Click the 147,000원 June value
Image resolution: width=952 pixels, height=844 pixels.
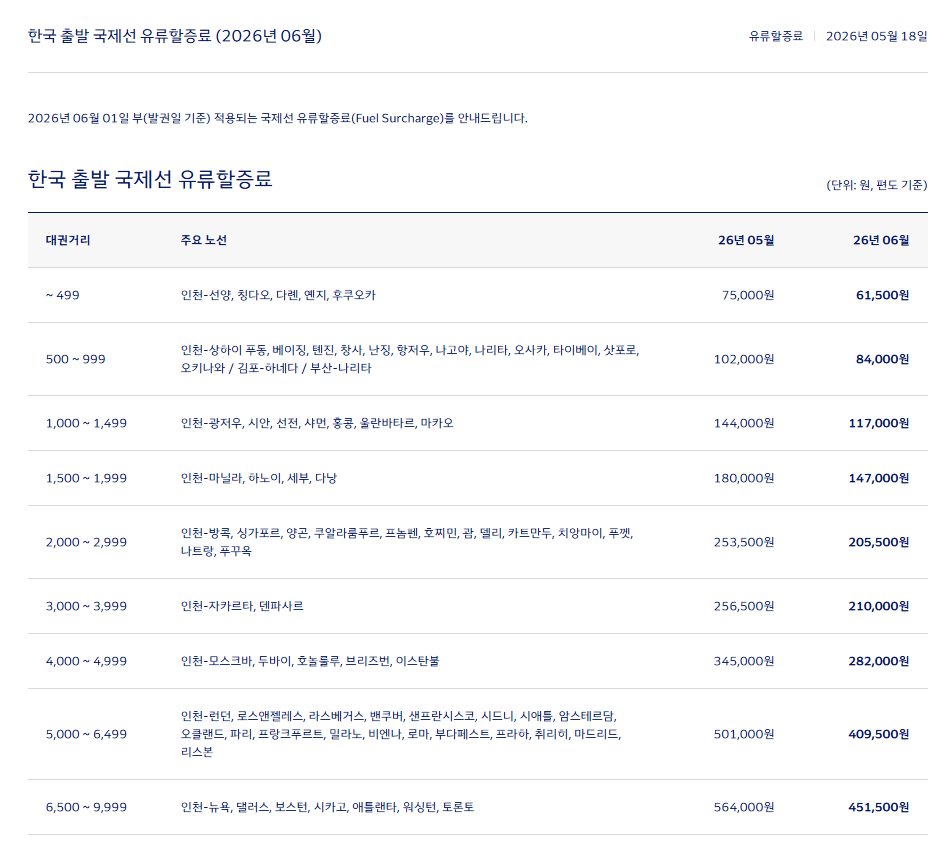879,478
